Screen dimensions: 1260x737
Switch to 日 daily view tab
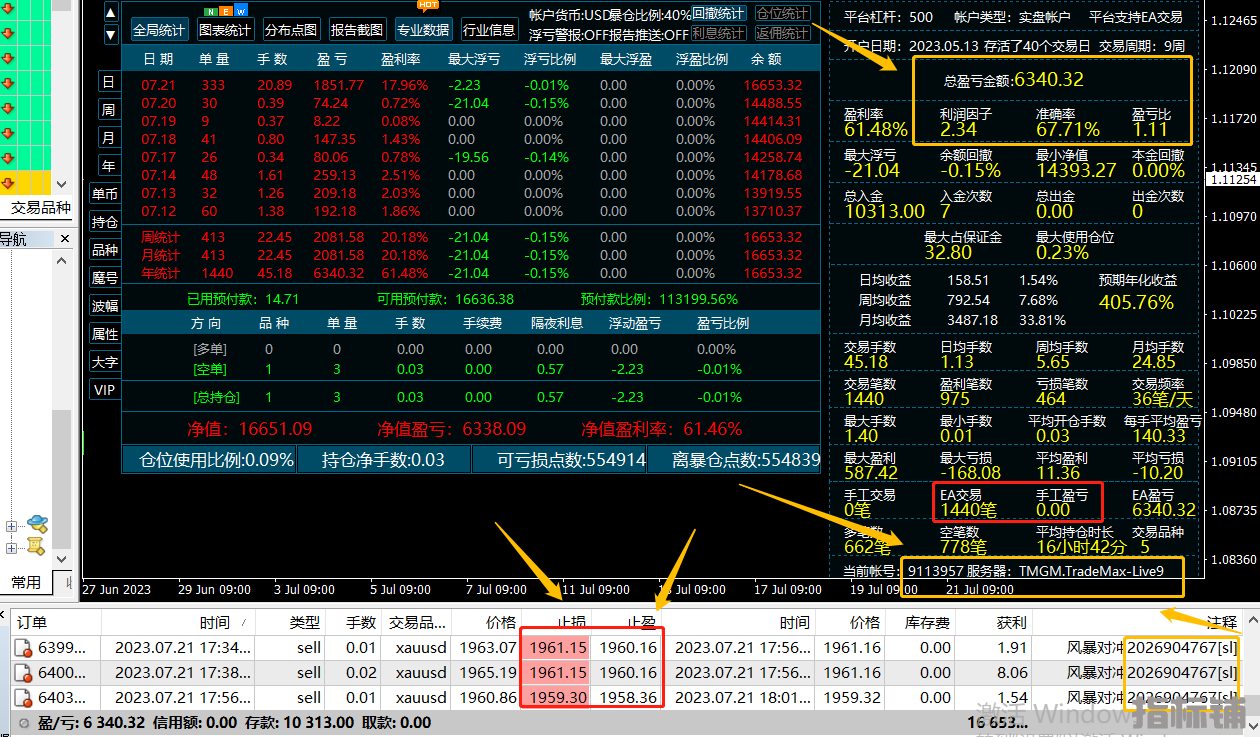click(x=108, y=82)
